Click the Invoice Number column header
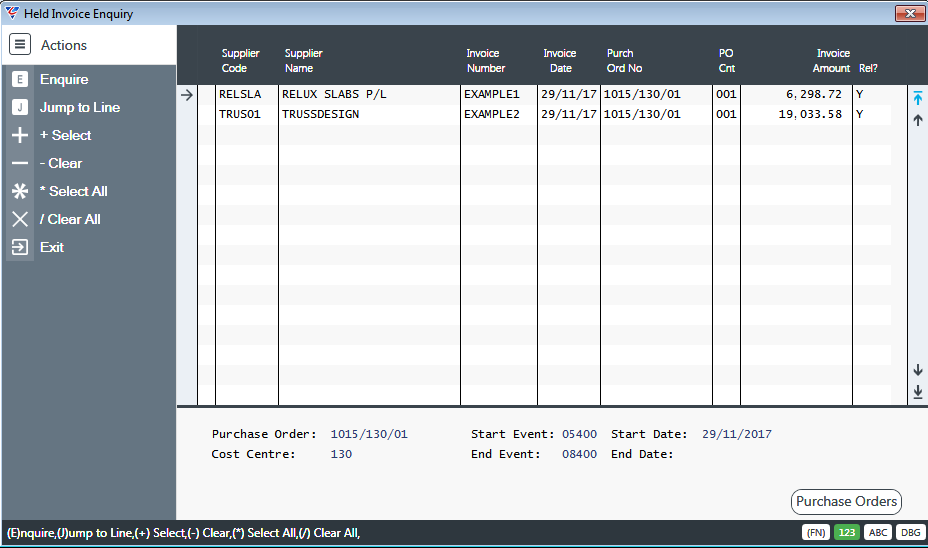This screenshot has width=928, height=548. (x=485, y=60)
